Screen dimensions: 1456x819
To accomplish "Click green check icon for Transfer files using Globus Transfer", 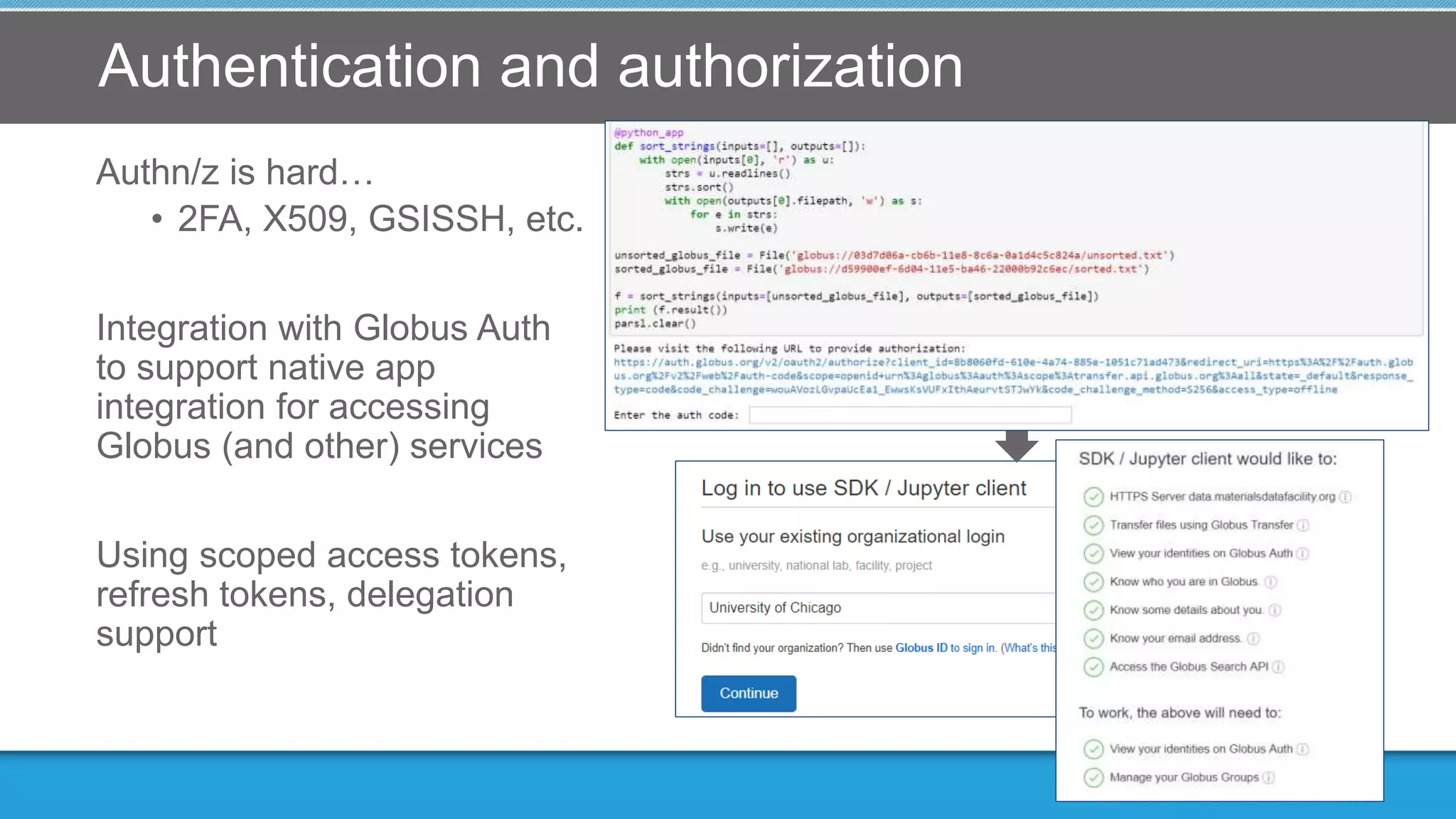I will pyautogui.click(x=1093, y=525).
